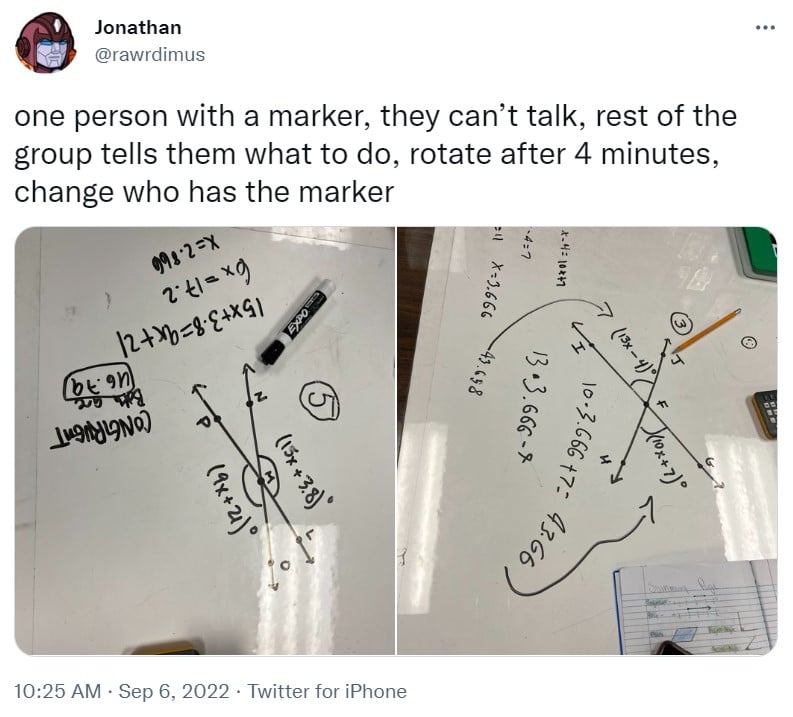Click the Expo marker in left photo

[297, 322]
